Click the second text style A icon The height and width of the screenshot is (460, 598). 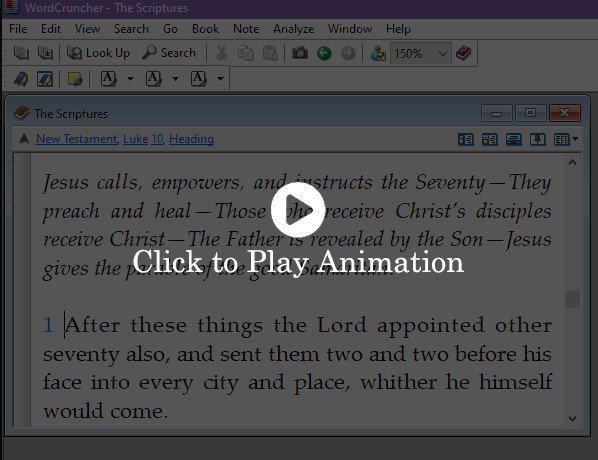click(x=154, y=79)
